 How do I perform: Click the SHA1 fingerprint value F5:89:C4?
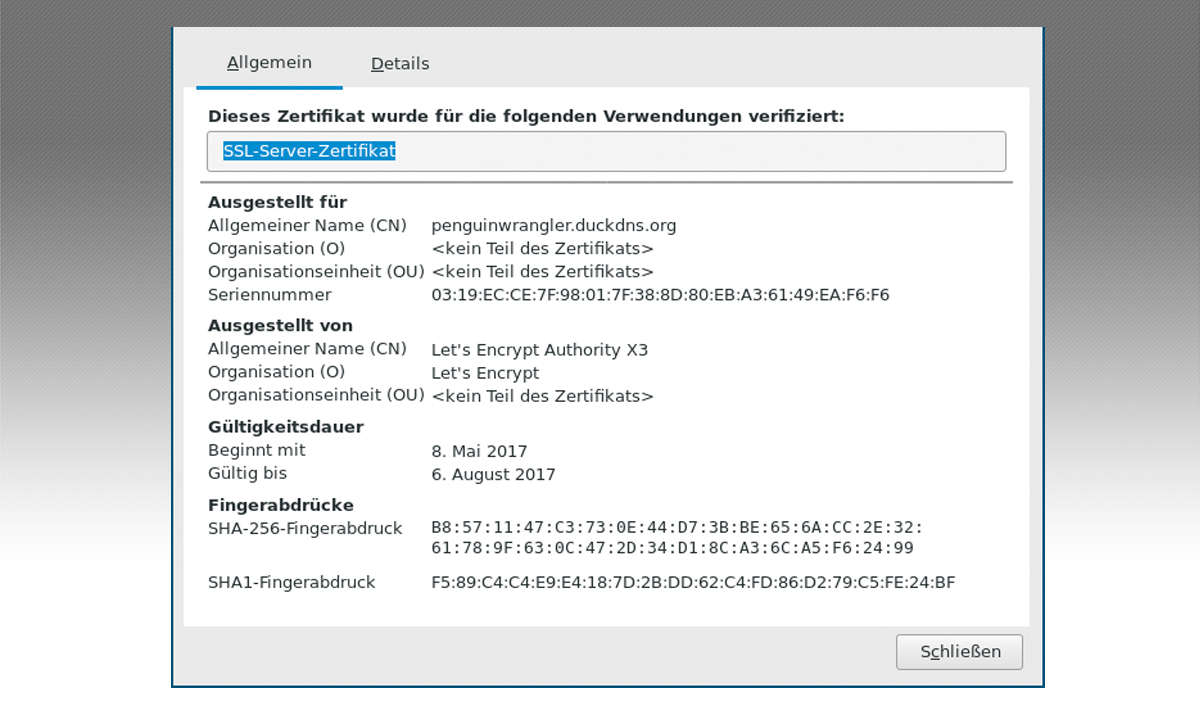tap(693, 582)
